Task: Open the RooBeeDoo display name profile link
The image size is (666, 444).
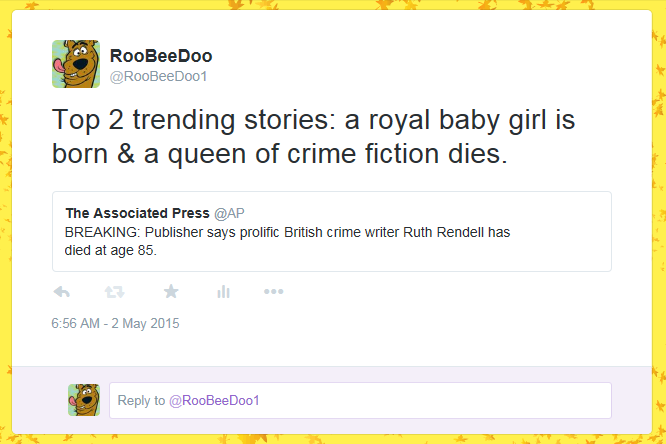Action: pyautogui.click(x=160, y=56)
